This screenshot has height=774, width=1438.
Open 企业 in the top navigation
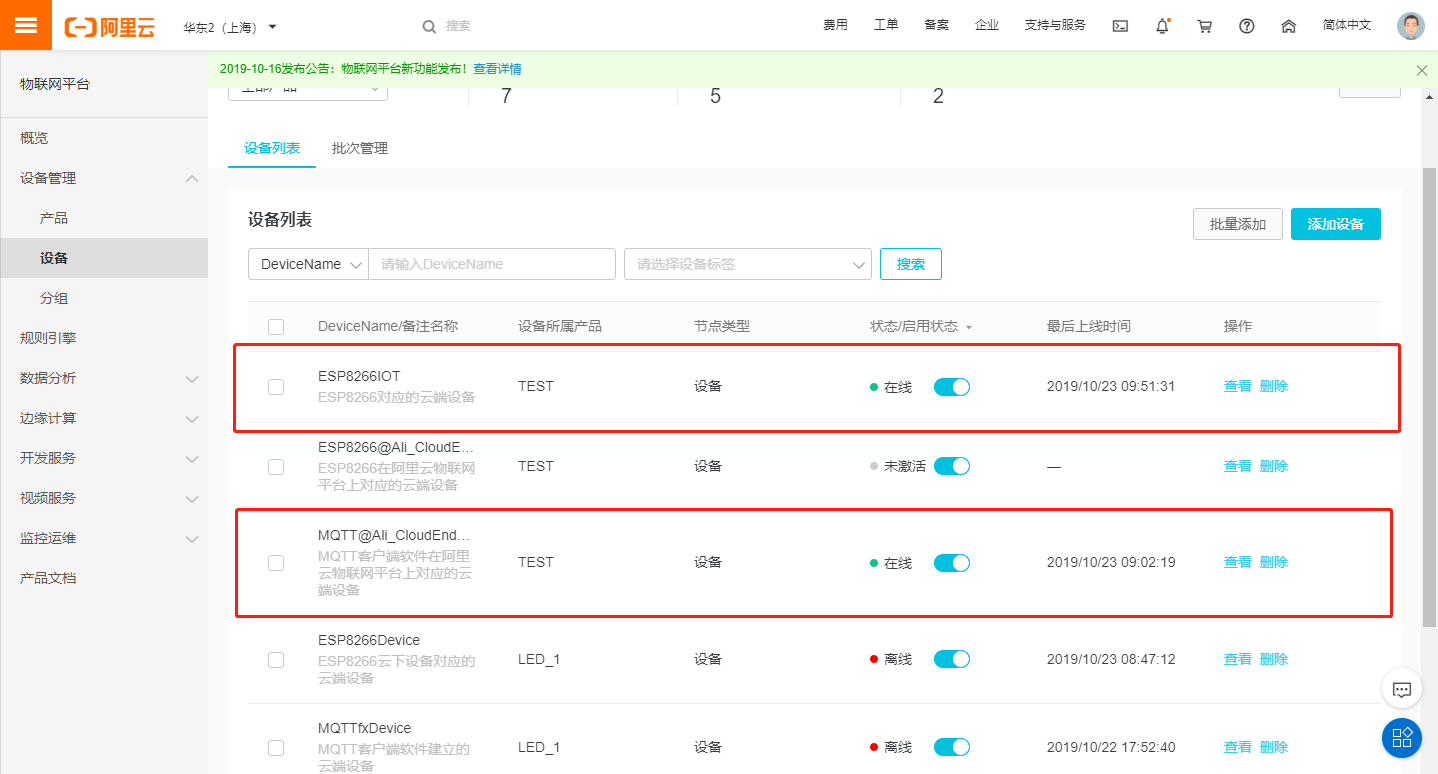click(987, 25)
